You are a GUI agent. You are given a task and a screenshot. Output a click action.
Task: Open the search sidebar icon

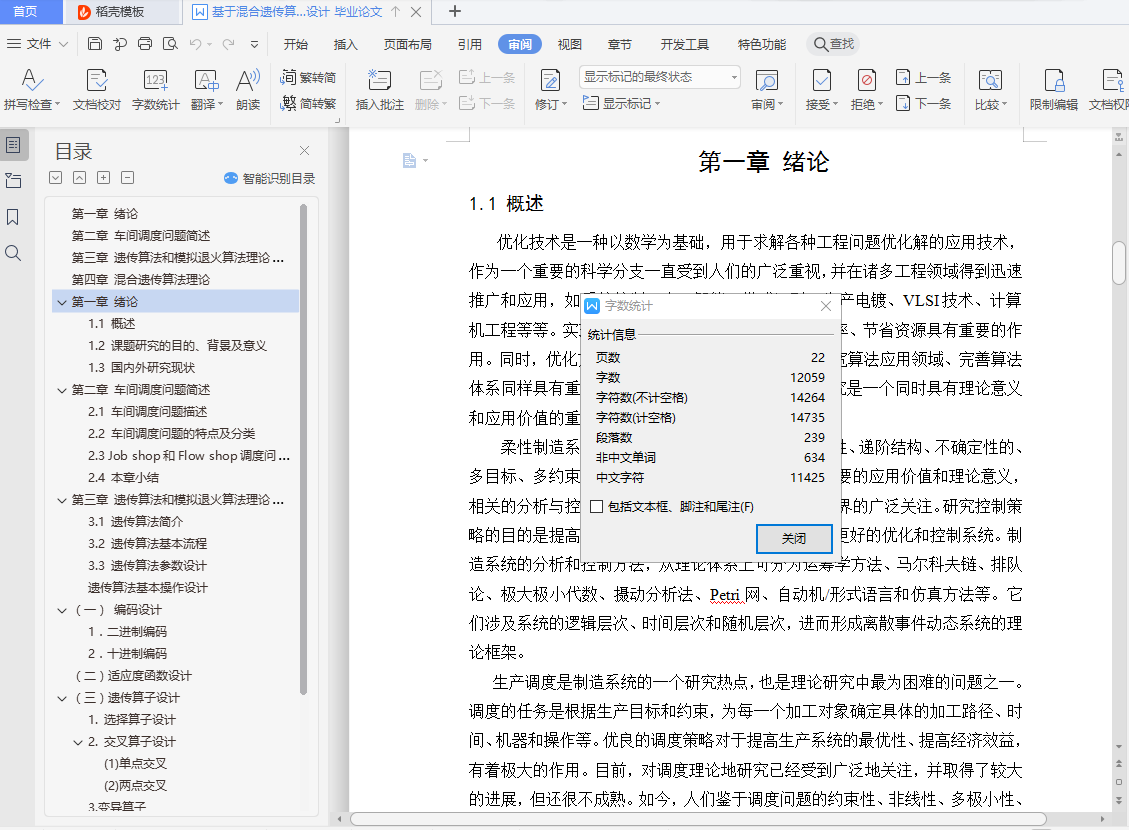pos(13,253)
